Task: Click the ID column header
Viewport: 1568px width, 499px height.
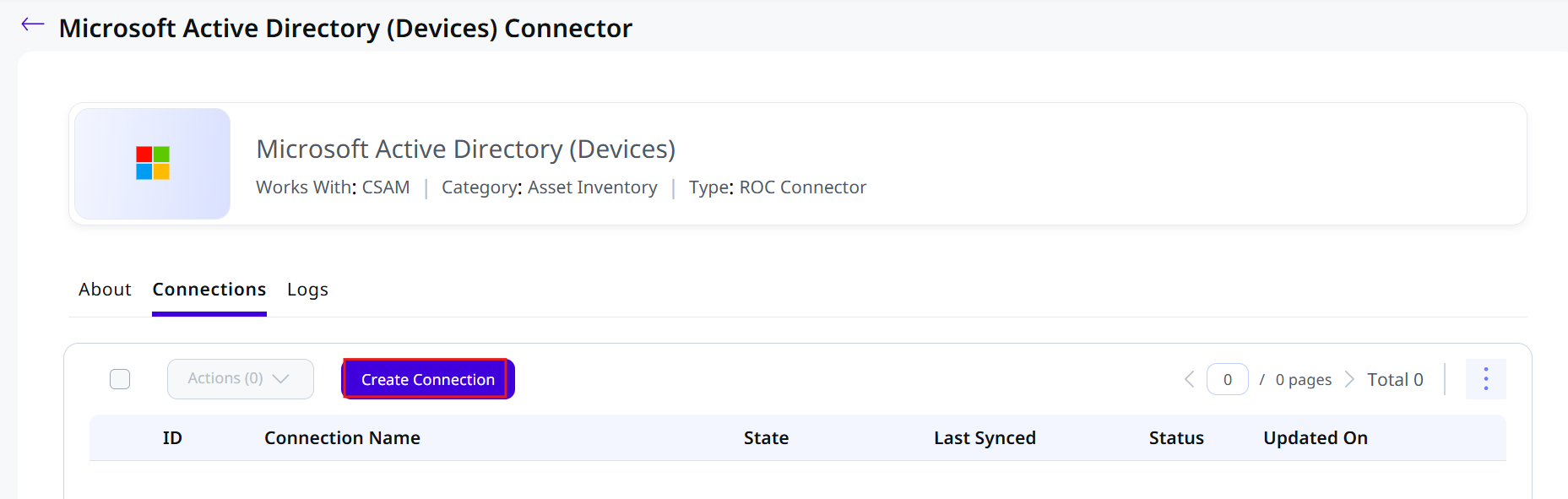Action: [172, 437]
